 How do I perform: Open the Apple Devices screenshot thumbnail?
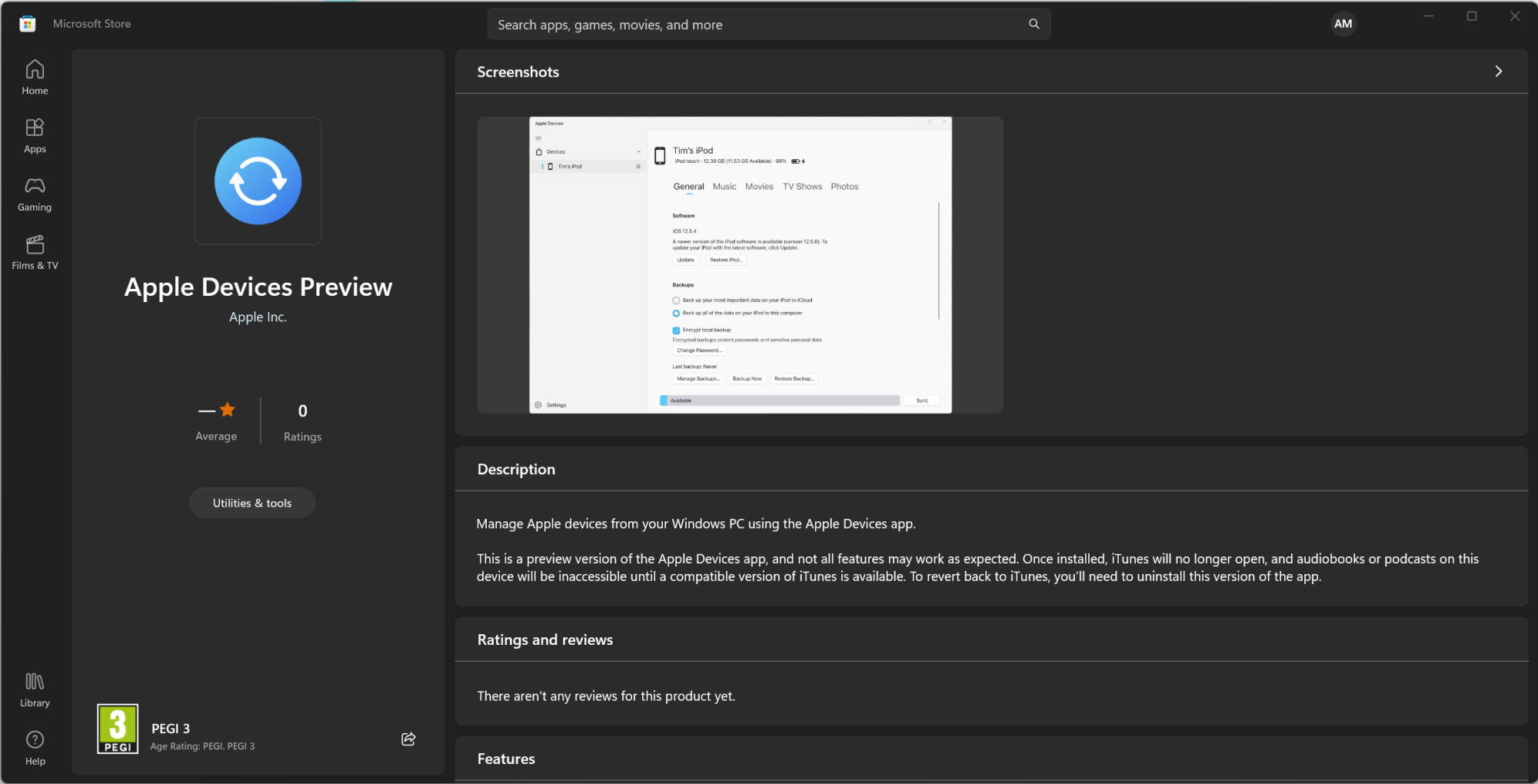point(740,265)
